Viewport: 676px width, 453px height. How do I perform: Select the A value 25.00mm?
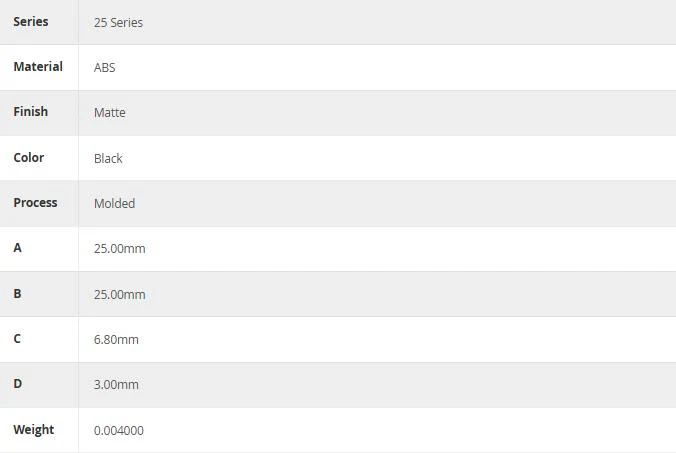[119, 249]
